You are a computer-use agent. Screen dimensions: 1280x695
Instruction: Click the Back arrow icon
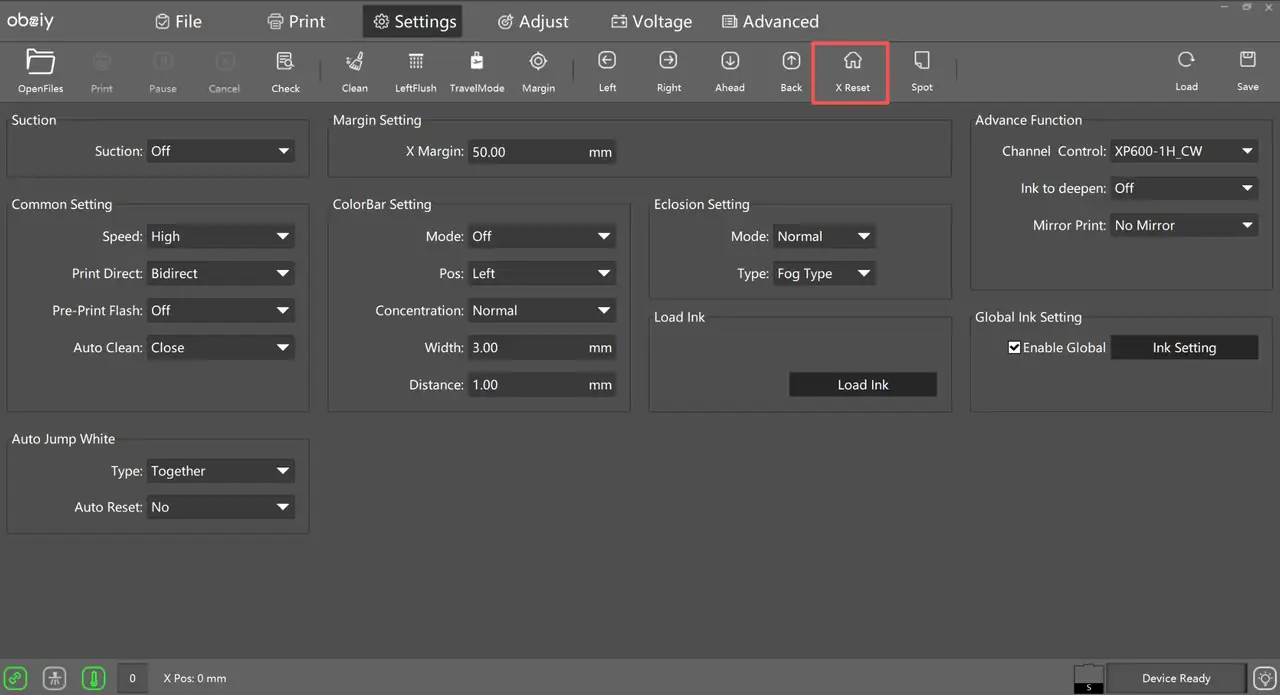[791, 61]
